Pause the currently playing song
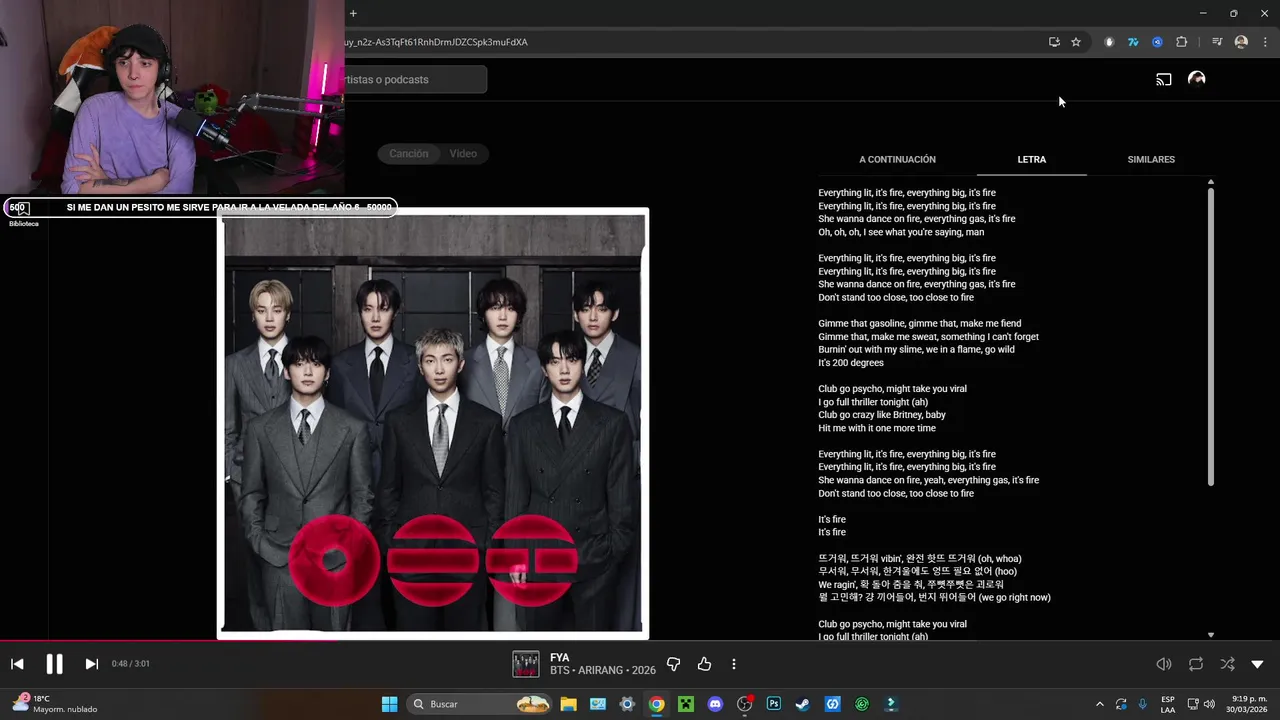The image size is (1280, 720). coord(54,664)
